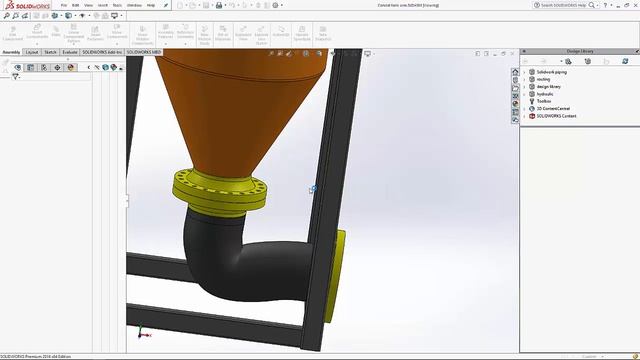Open the ConfigurationManager tab icon
Image resolution: width=640 pixels, height=360 pixels.
44,68
